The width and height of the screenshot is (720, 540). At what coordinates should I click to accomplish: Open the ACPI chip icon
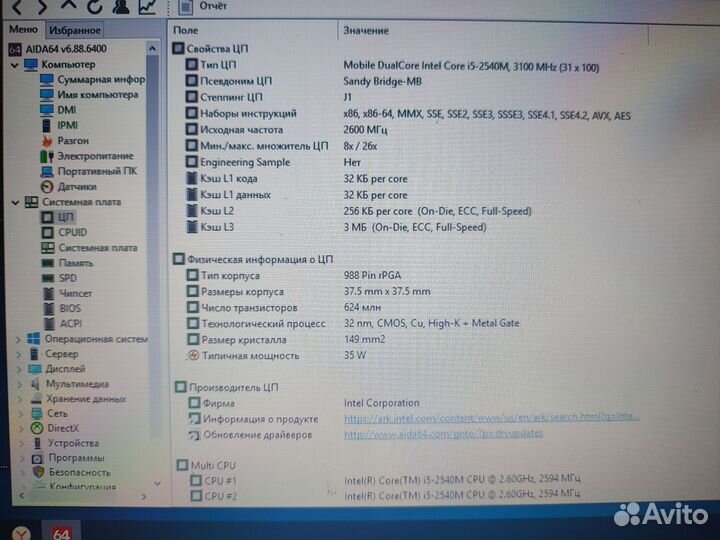(x=50, y=324)
